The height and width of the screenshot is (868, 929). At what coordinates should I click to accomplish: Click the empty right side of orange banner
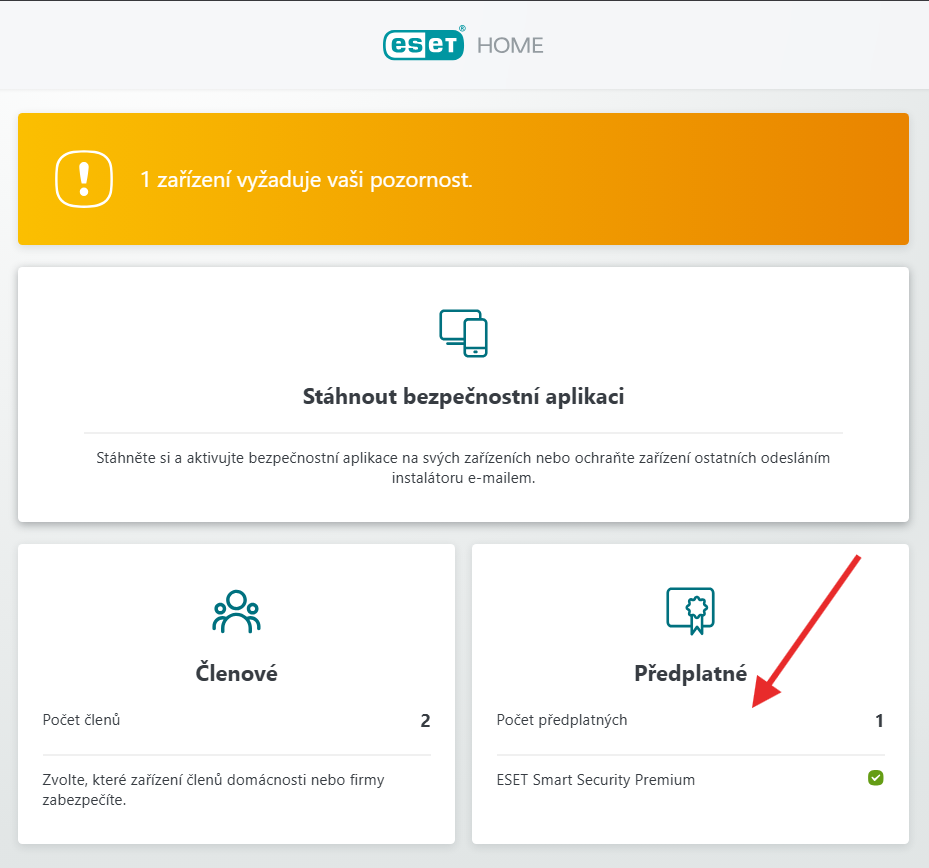(x=760, y=180)
